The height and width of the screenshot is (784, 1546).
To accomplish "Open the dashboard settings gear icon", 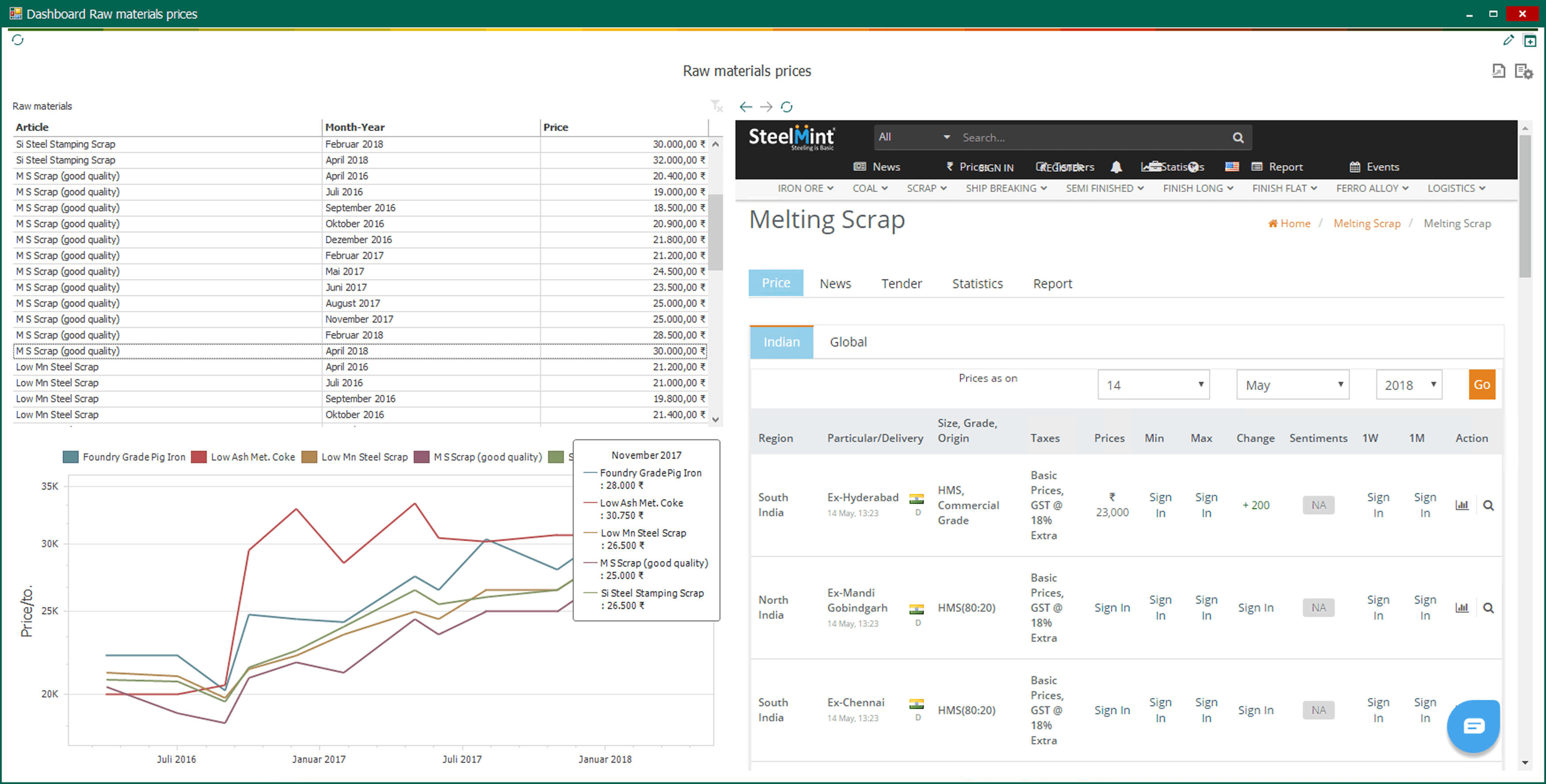I will [x=1523, y=72].
